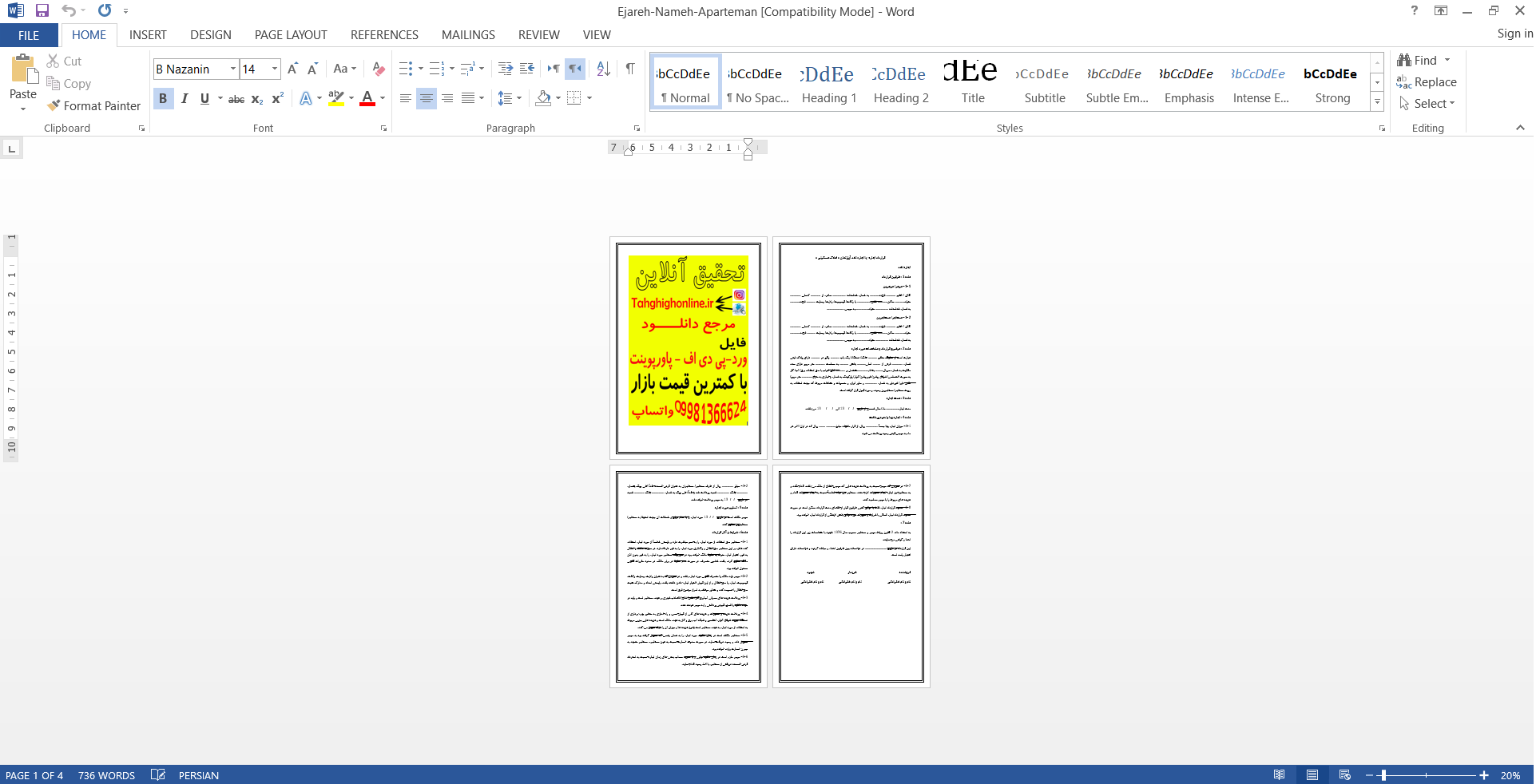Copy the selection to clipboard
The width and height of the screenshot is (1540, 784).
69,83
